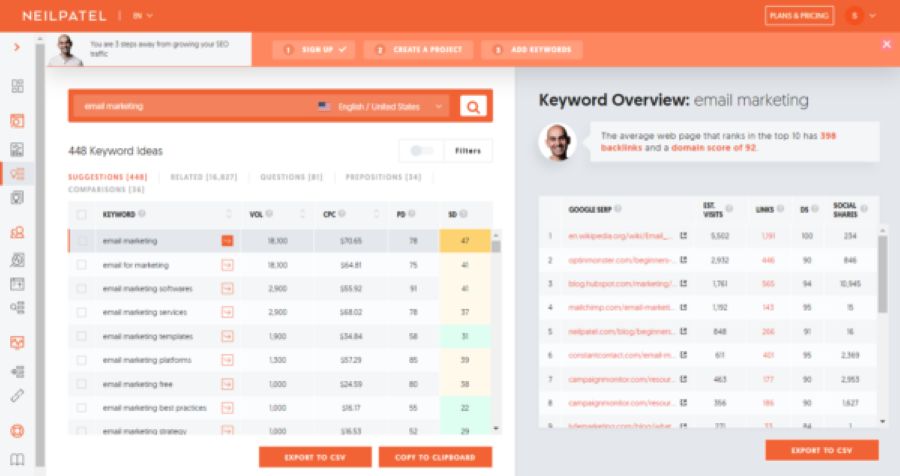Viewport: 900px width, 476px height.
Task: Click arrow icon for 'email marketing templates' row
Action: (x=227, y=336)
